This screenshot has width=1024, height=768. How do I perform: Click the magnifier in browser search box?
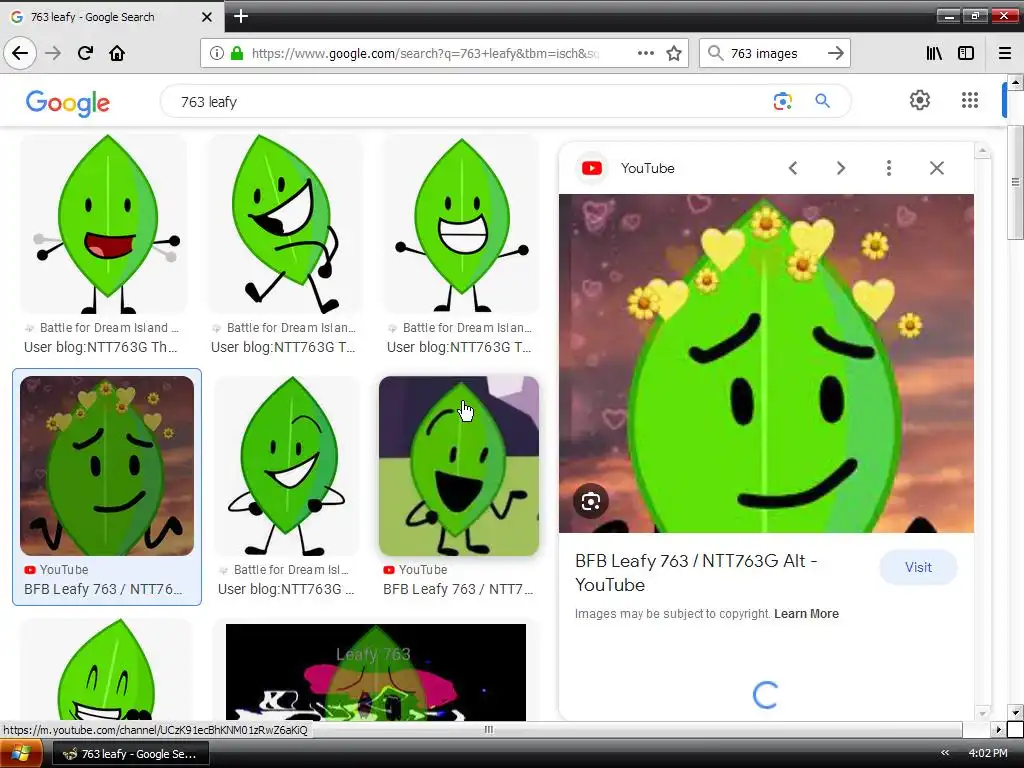tap(715, 53)
